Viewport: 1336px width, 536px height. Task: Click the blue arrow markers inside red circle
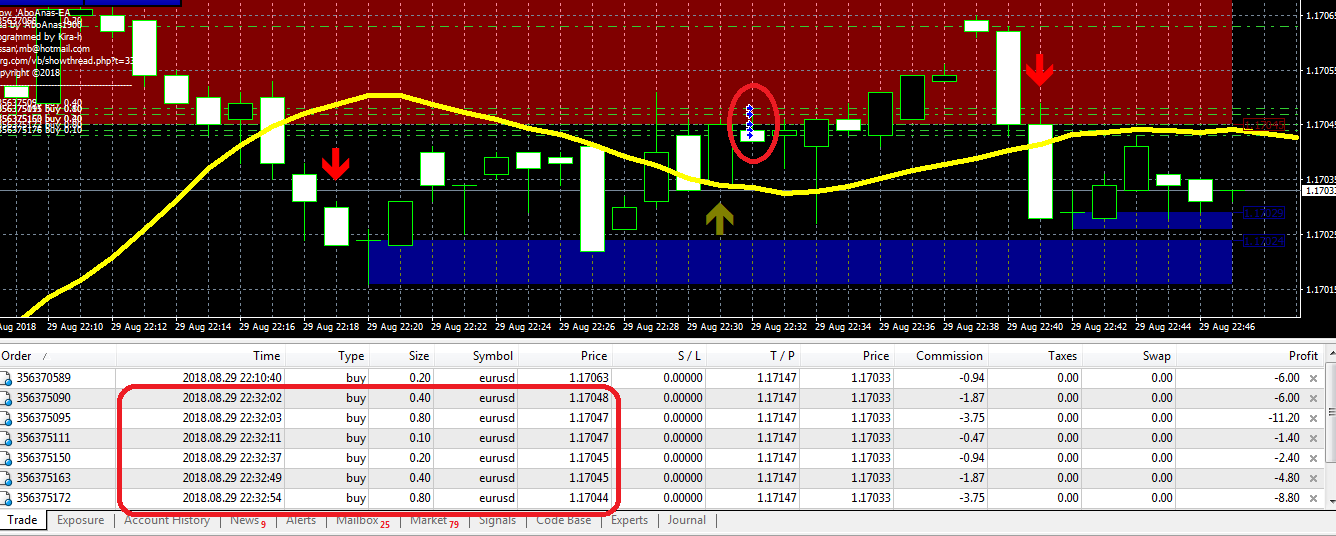(749, 121)
